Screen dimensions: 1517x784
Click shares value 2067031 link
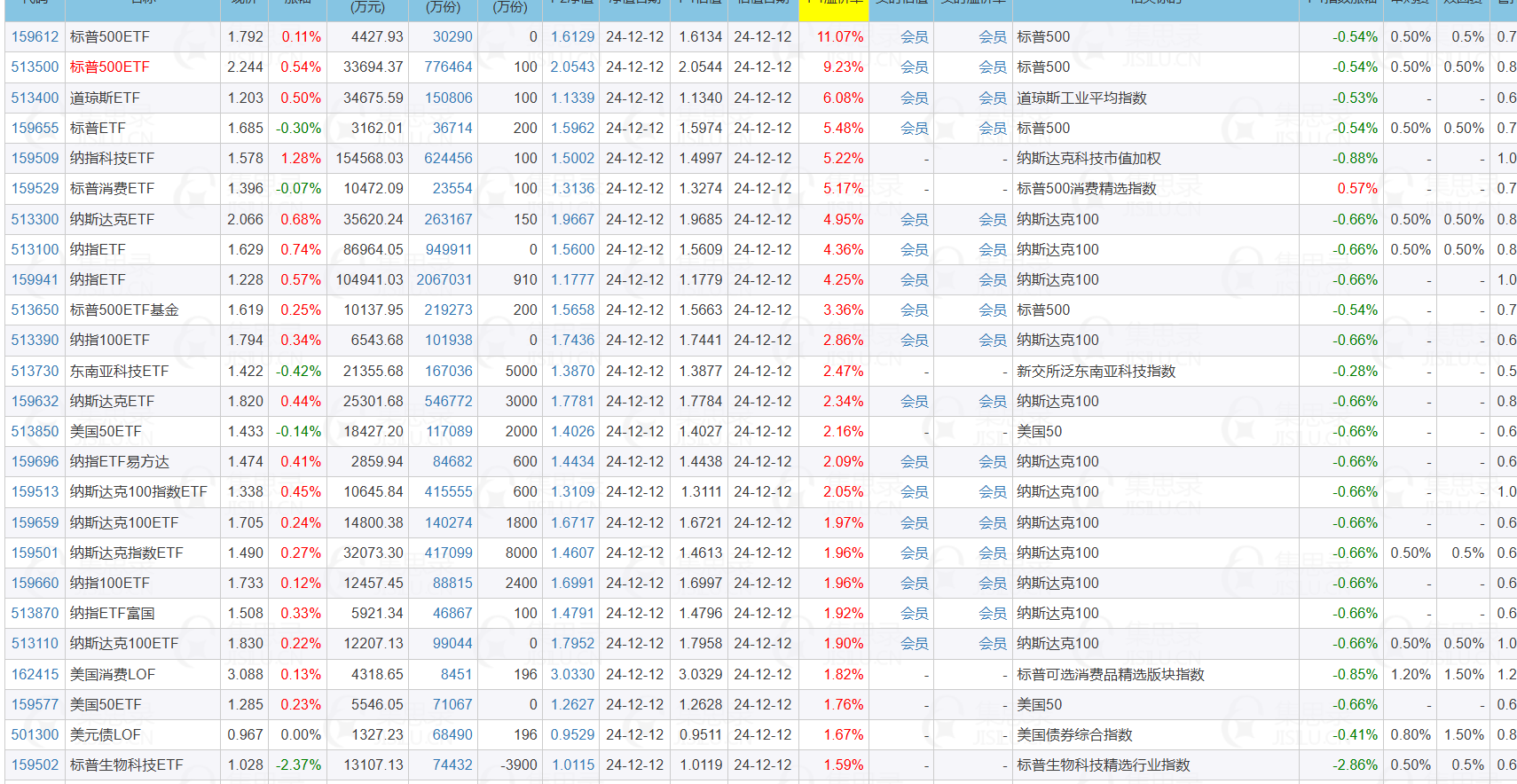coord(444,279)
